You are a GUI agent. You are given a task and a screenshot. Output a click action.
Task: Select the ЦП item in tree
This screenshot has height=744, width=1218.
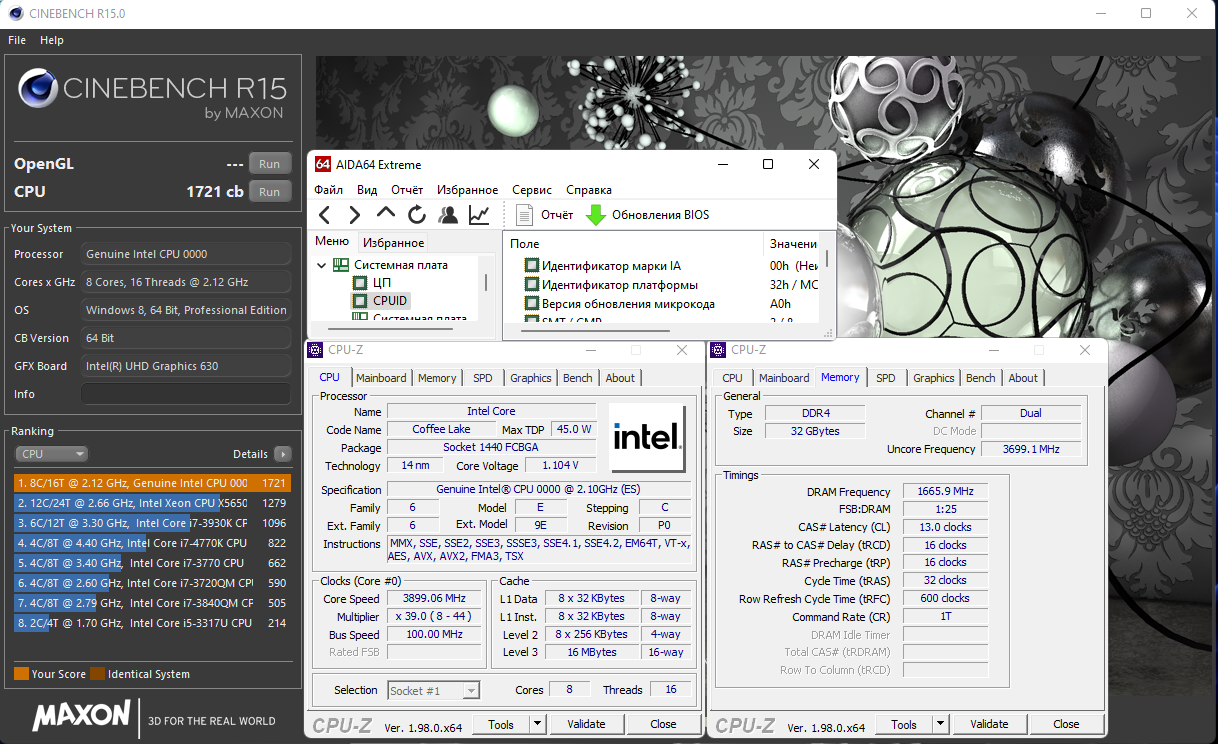pyautogui.click(x=381, y=283)
